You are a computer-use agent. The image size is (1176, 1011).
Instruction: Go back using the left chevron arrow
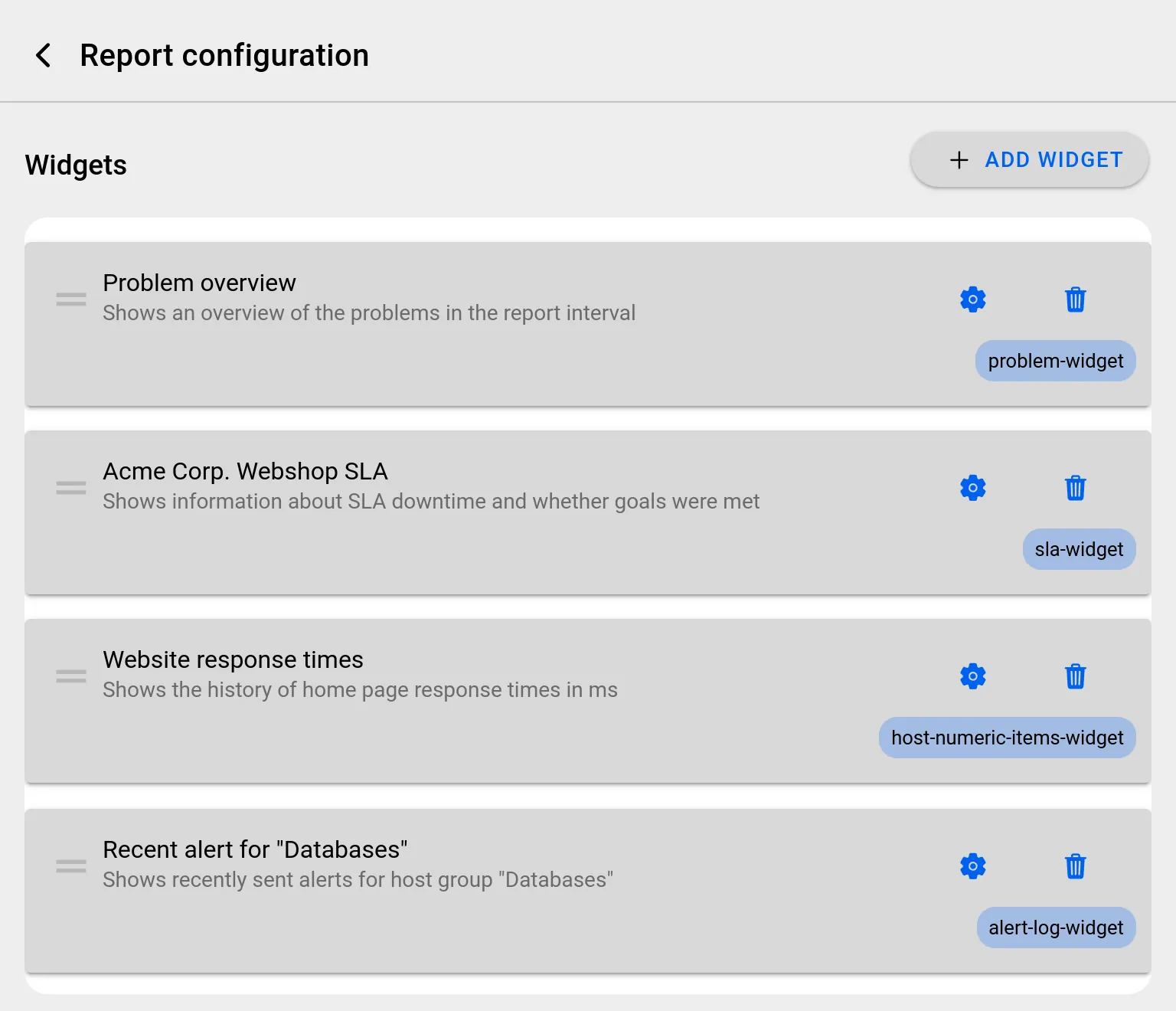pos(44,55)
